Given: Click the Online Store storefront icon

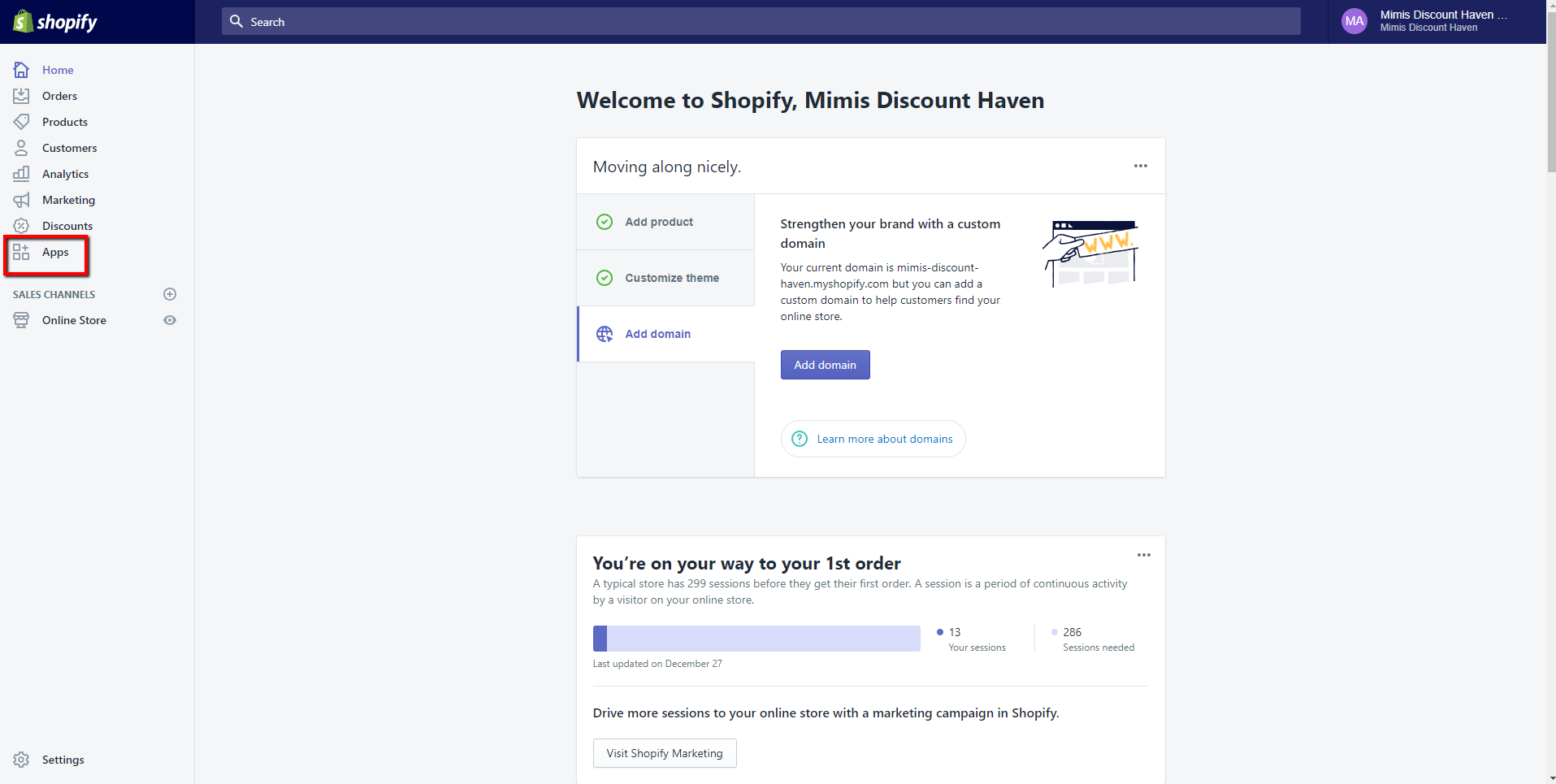Looking at the screenshot, I should (21, 320).
